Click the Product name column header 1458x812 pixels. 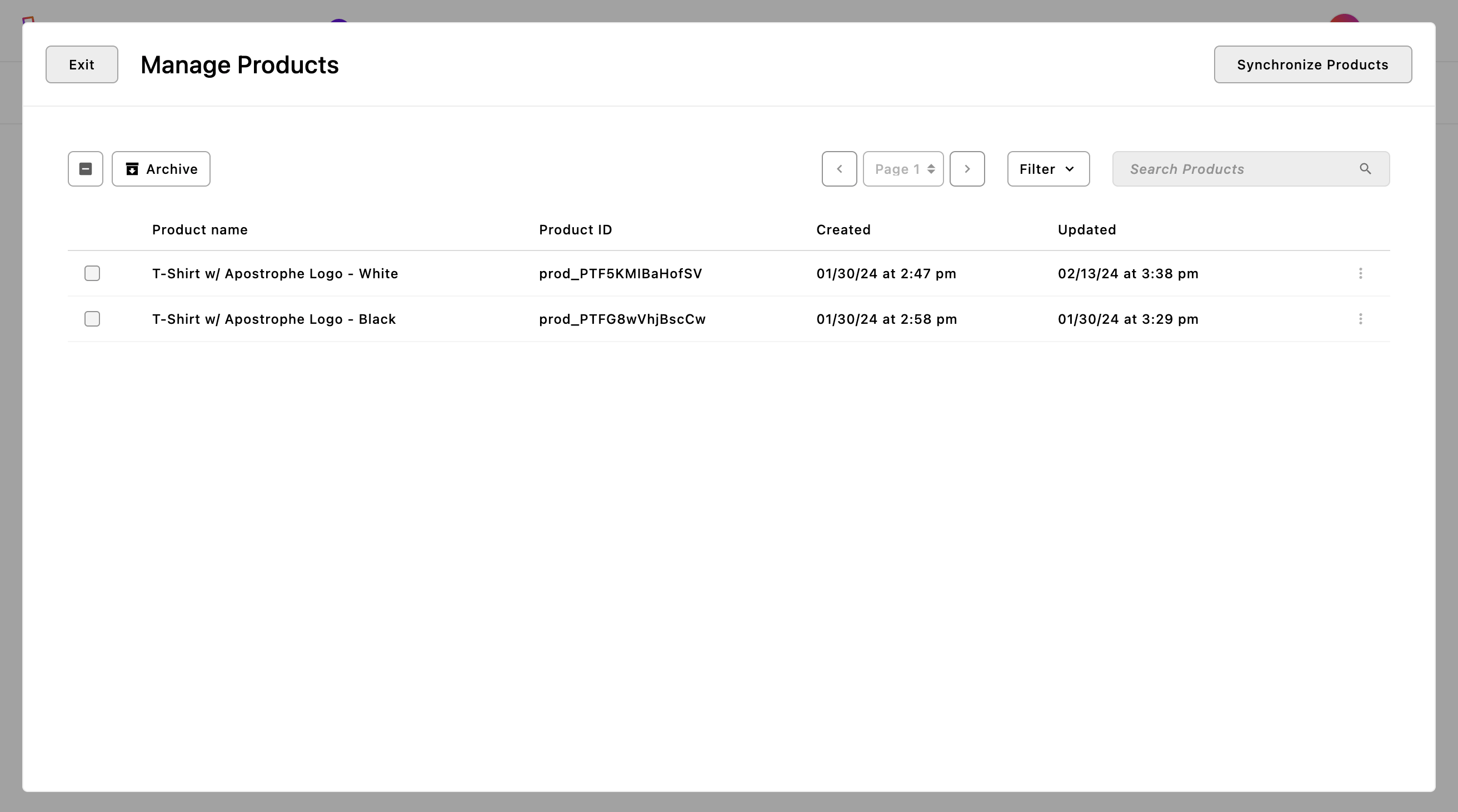pyautogui.click(x=200, y=230)
